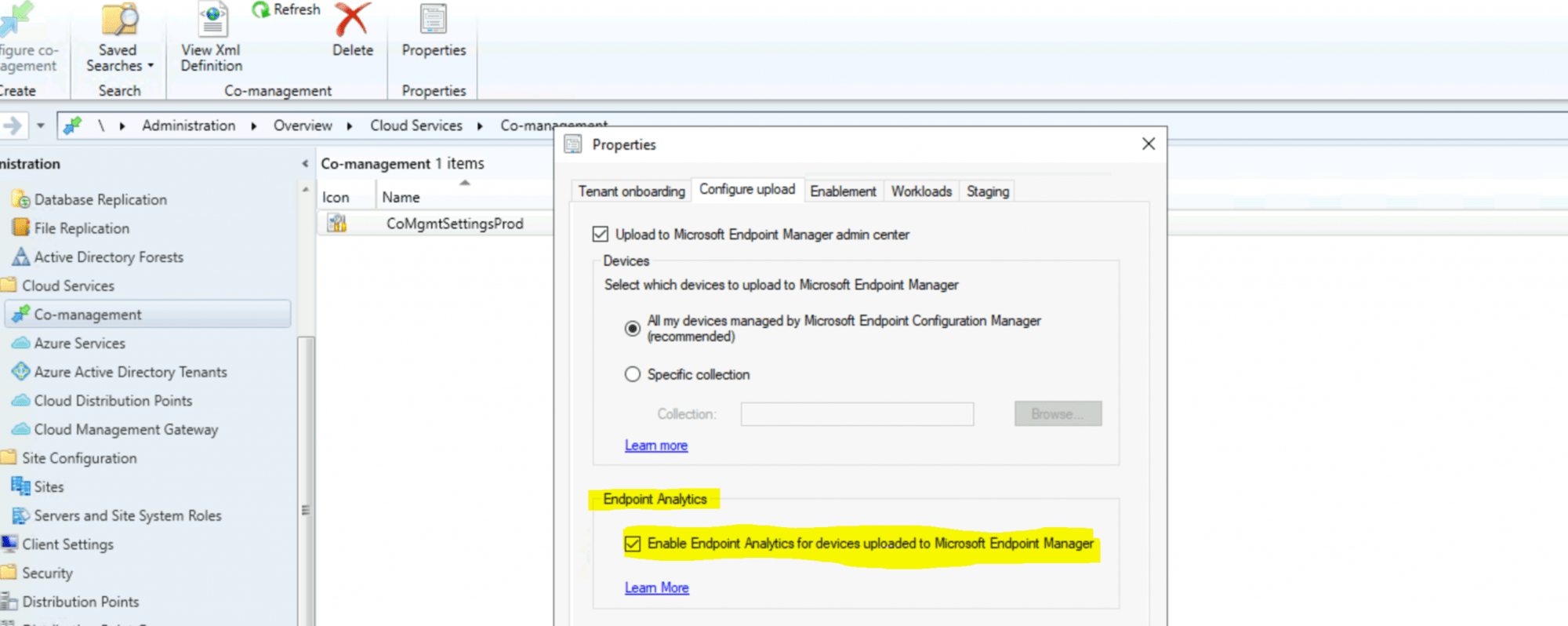The width and height of the screenshot is (1568, 626).
Task: Expand breadcrumb arrow after Overview
Action: click(350, 126)
